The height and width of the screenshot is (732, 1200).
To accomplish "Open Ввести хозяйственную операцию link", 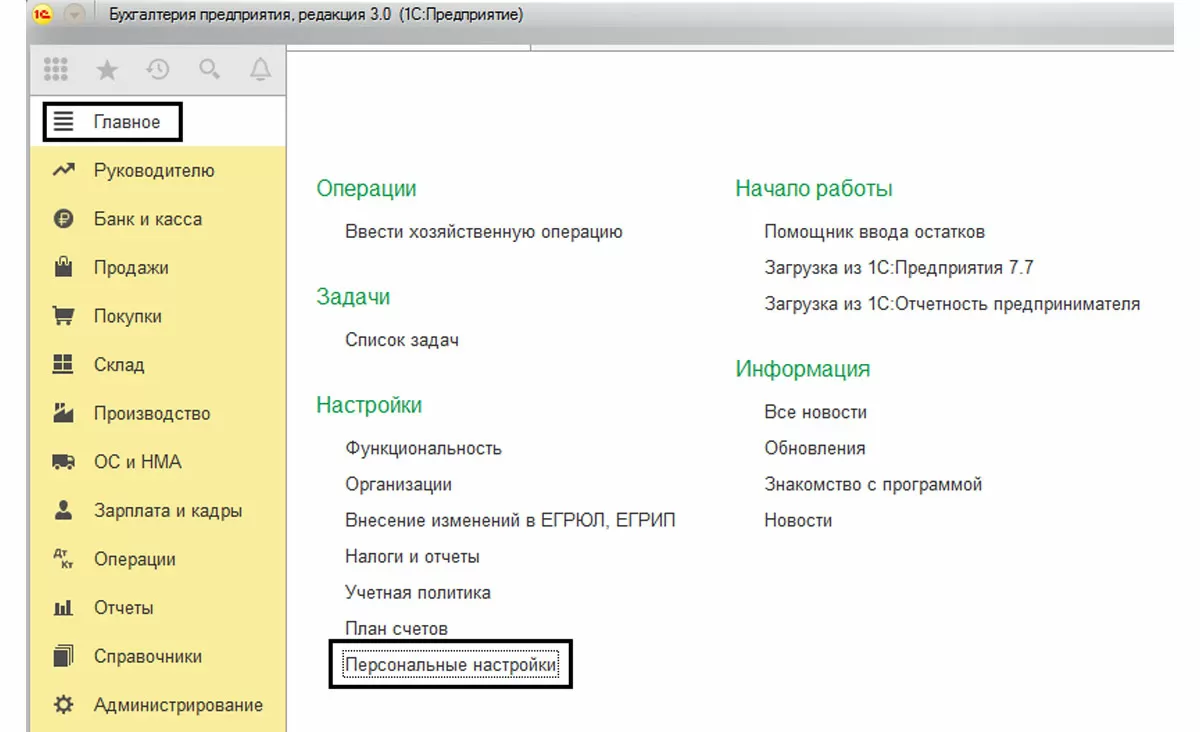I will pyautogui.click(x=484, y=232).
